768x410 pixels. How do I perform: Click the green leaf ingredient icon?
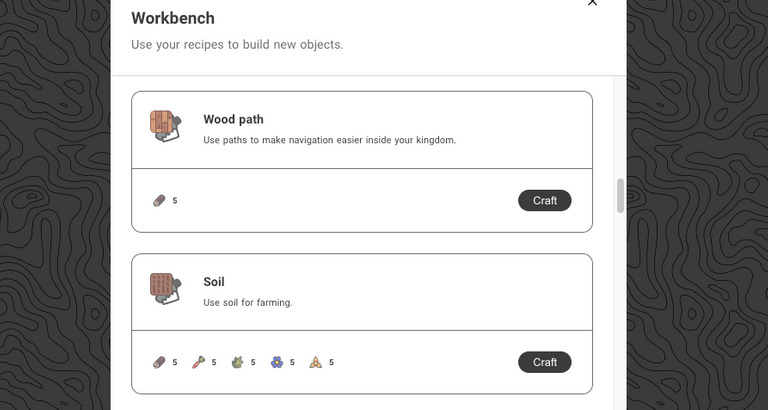[x=238, y=362]
